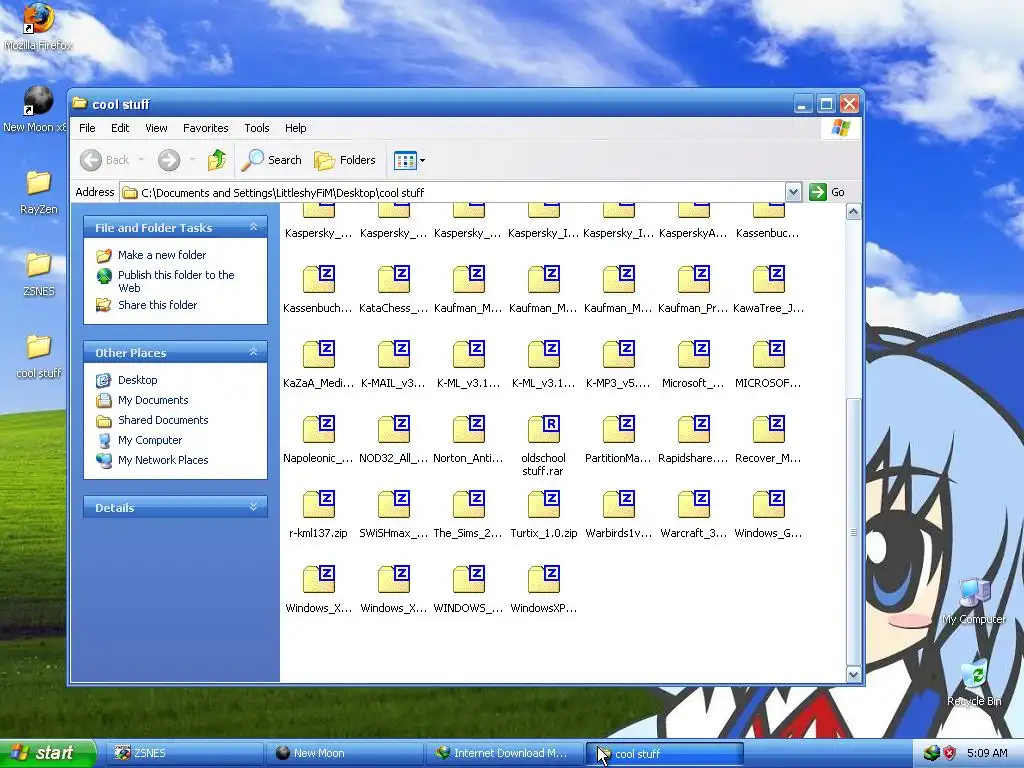Open Forward history dropdown arrow
The image size is (1024, 768).
[192, 160]
